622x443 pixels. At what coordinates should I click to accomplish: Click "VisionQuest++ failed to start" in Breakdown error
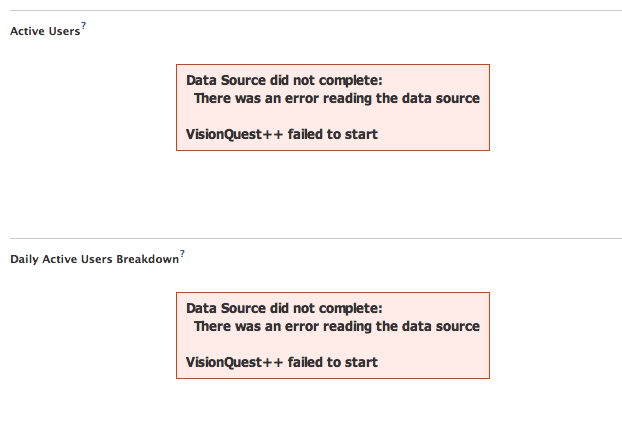(x=282, y=363)
